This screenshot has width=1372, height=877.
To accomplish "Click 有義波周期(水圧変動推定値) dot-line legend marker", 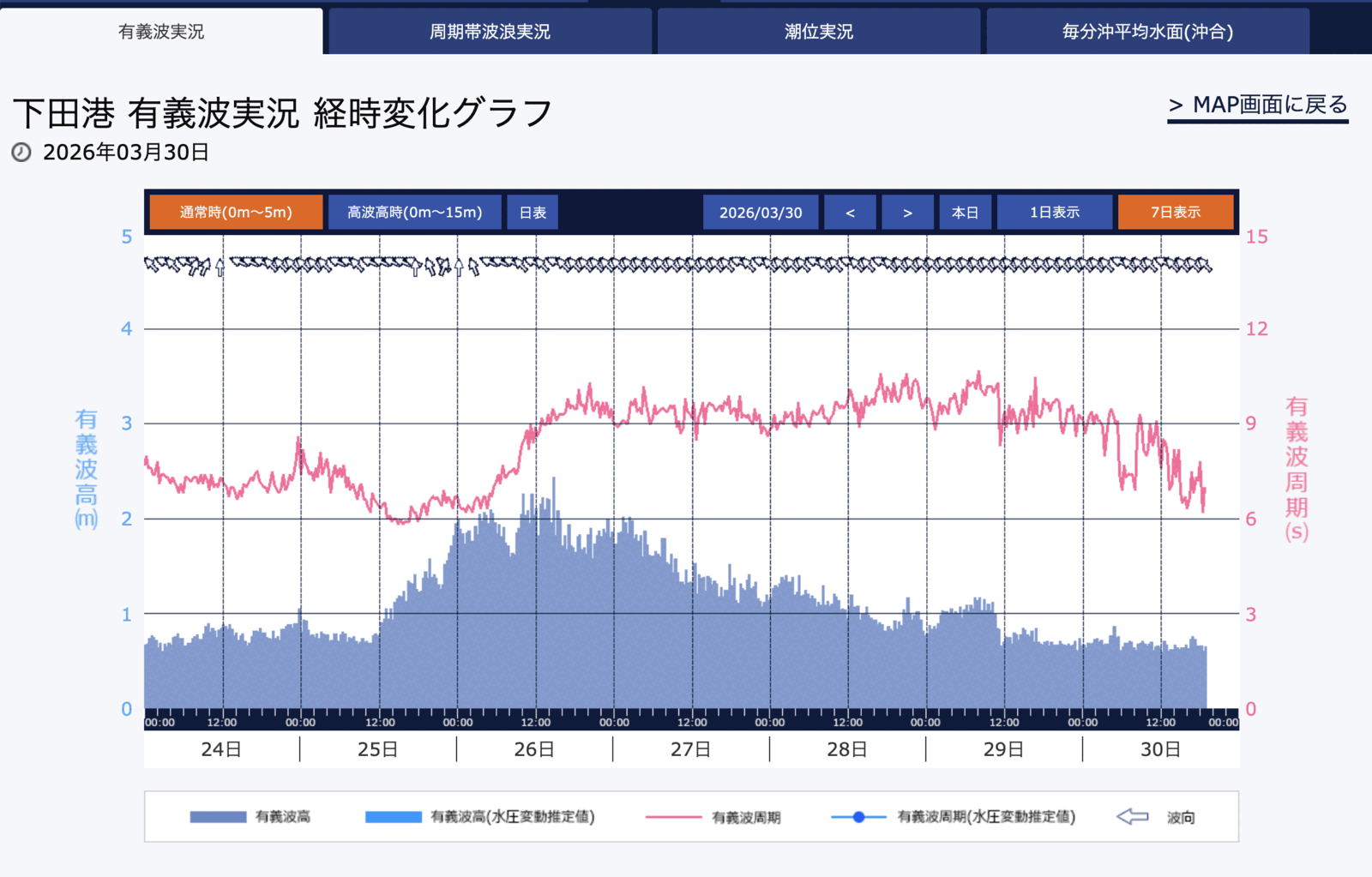I will (858, 817).
